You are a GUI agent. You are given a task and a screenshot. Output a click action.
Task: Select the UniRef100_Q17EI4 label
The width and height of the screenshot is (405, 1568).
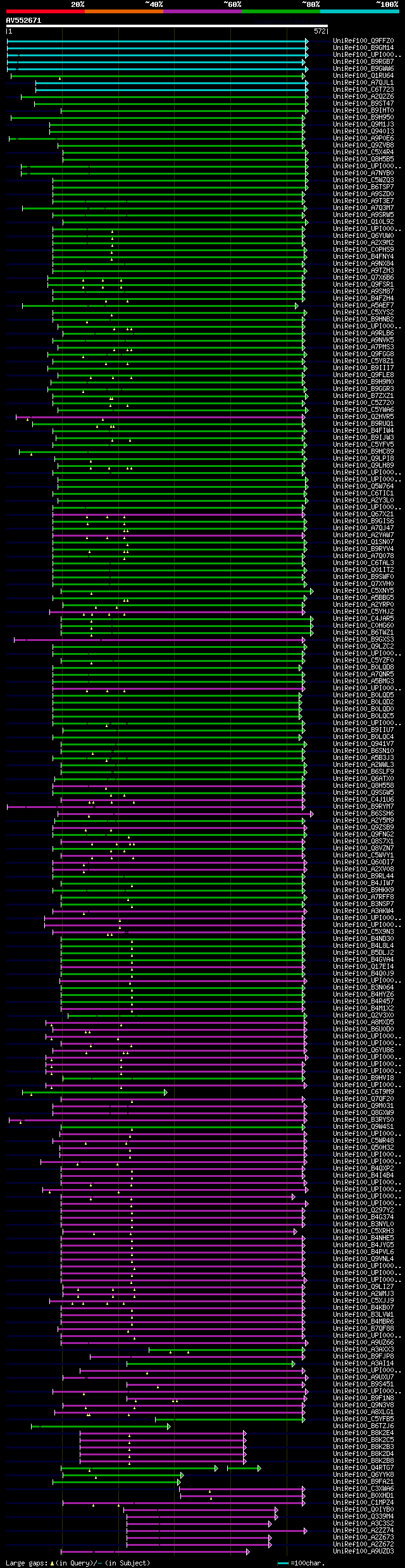[x=363, y=967]
